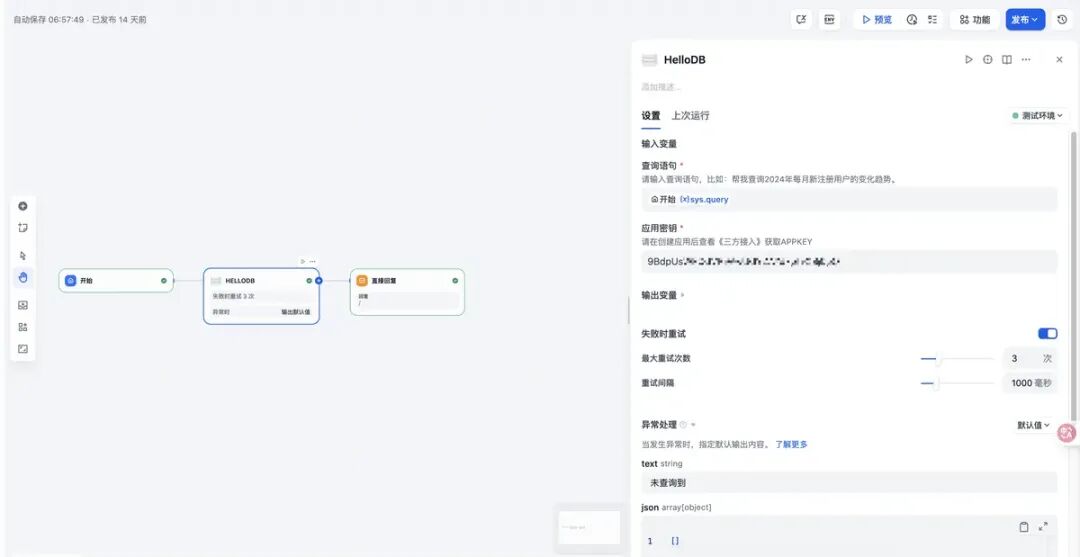Viewport: 1080px width, 557px height.
Task: Click the 失败时重试 3 次 row in HELLODB node
Action: [261, 296]
